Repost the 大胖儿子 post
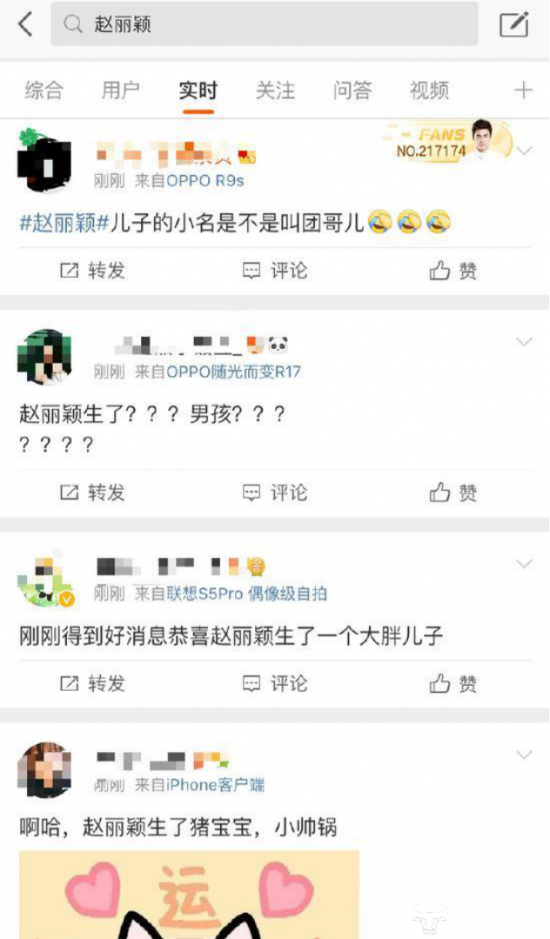The width and height of the screenshot is (550, 939). (92, 683)
